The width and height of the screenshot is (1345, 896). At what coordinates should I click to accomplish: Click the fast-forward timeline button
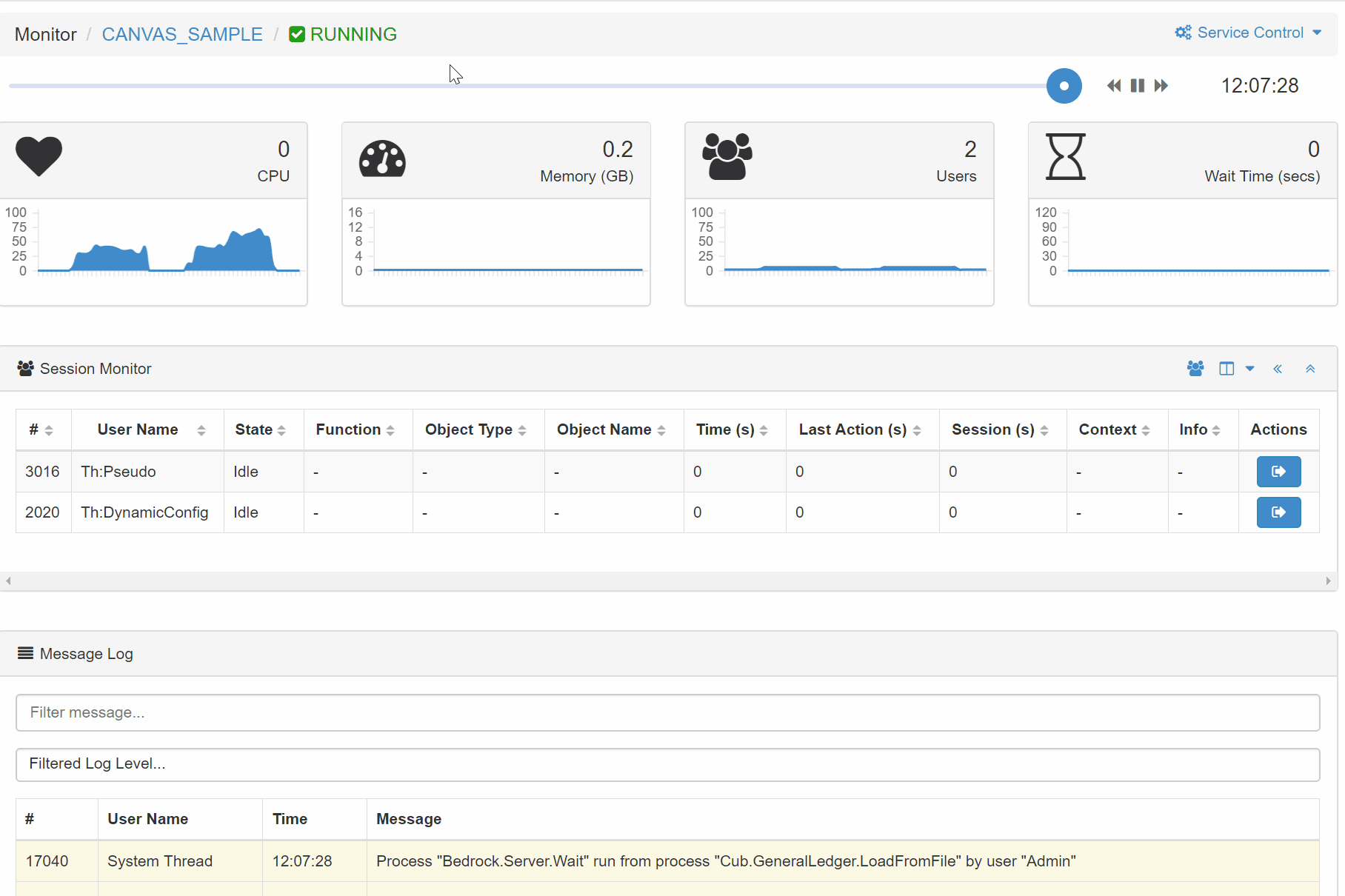pyautogui.click(x=1161, y=86)
